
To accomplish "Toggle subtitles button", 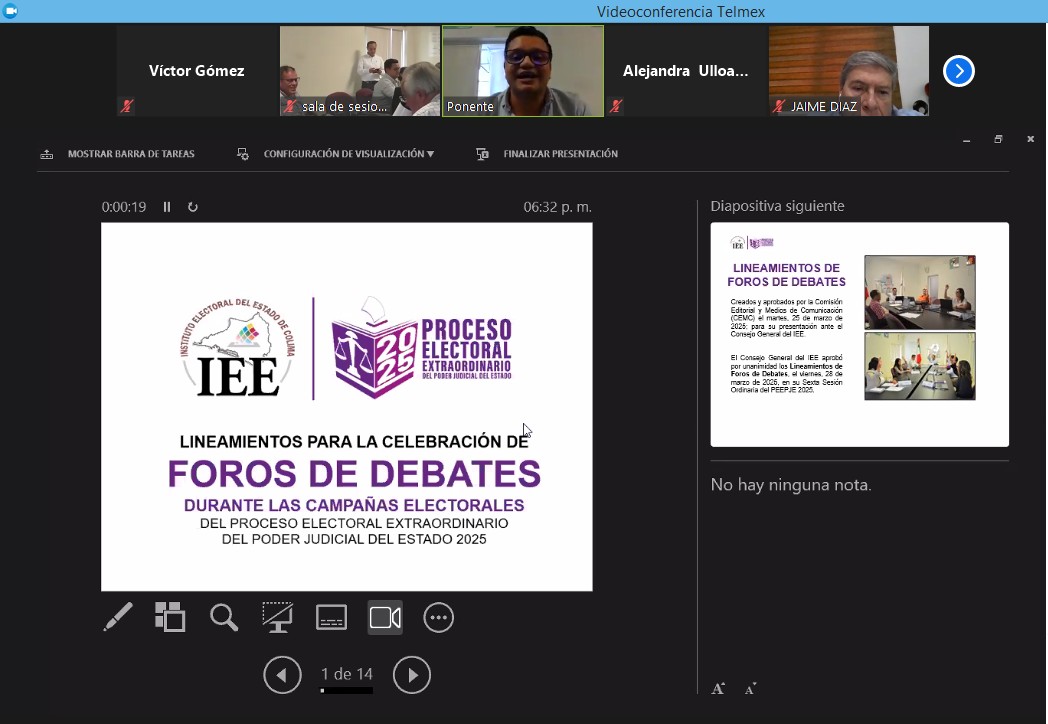I will (x=332, y=617).
